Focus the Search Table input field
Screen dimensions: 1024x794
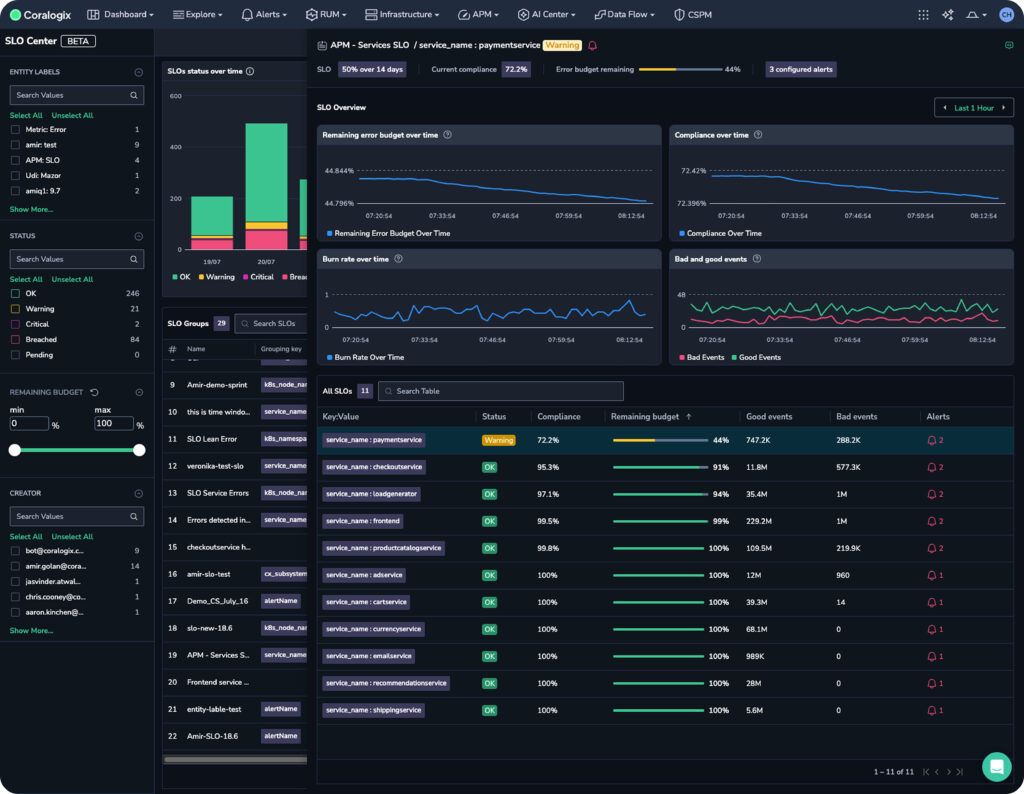(x=501, y=391)
